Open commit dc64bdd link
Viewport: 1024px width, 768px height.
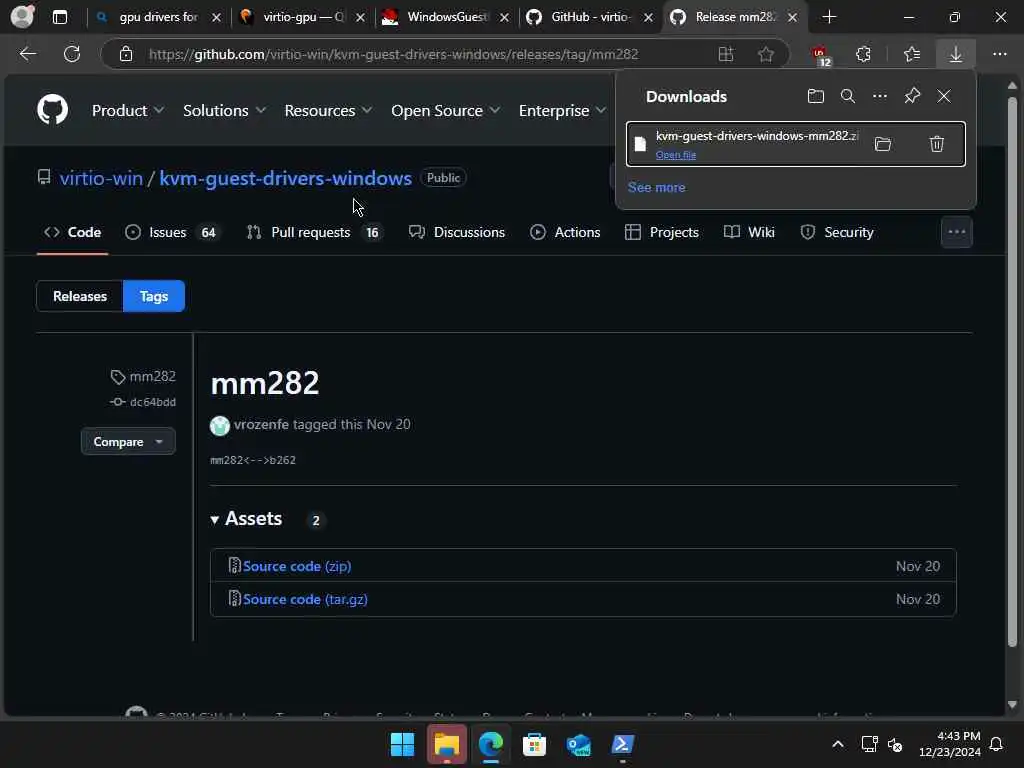pos(152,402)
